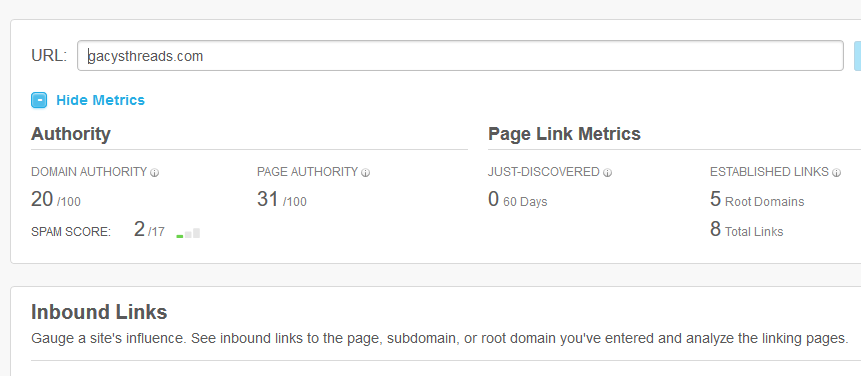
Task: Click the Authority section heading
Action: (71, 134)
